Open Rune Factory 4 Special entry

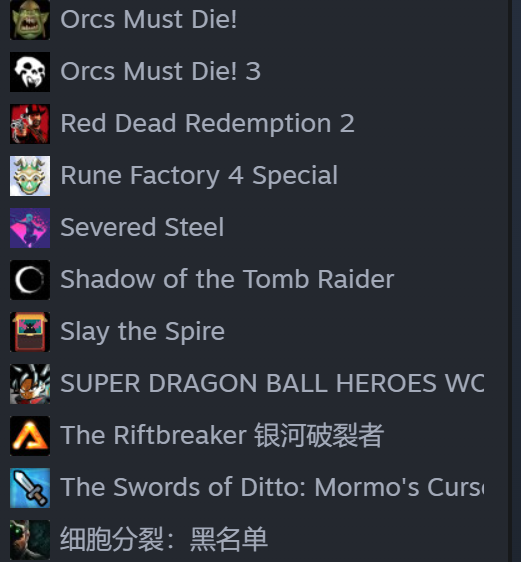click(x=199, y=176)
